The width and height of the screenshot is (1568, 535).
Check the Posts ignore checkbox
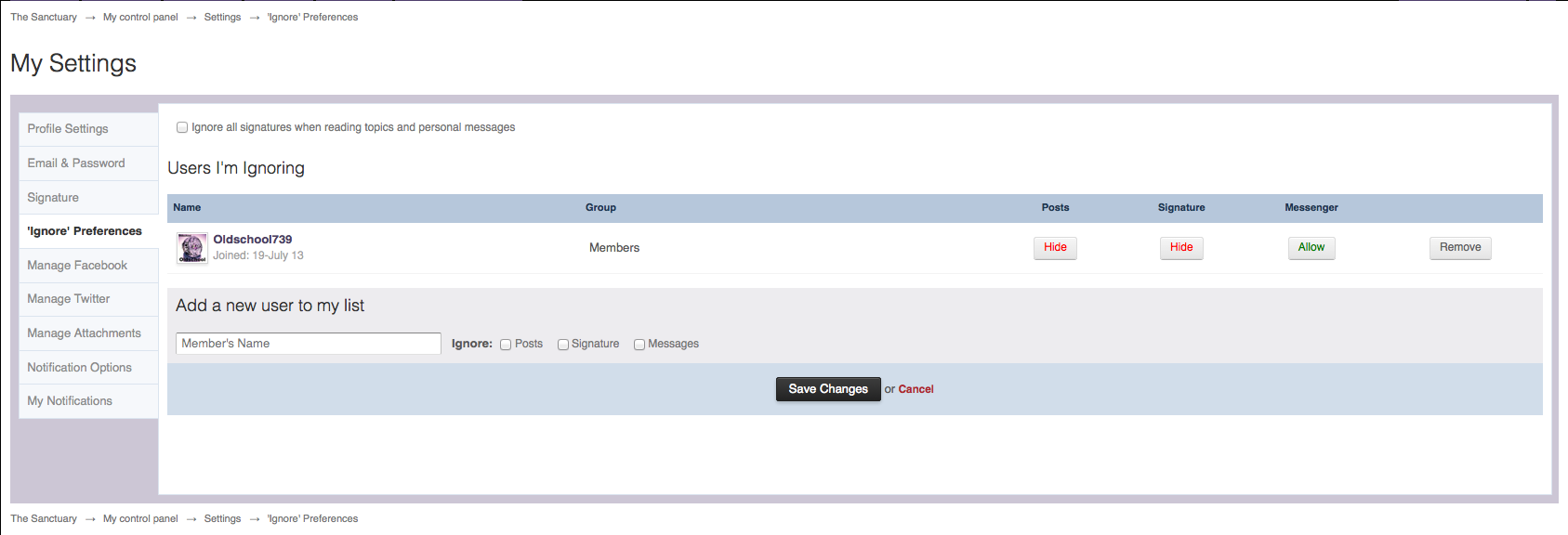tap(506, 345)
